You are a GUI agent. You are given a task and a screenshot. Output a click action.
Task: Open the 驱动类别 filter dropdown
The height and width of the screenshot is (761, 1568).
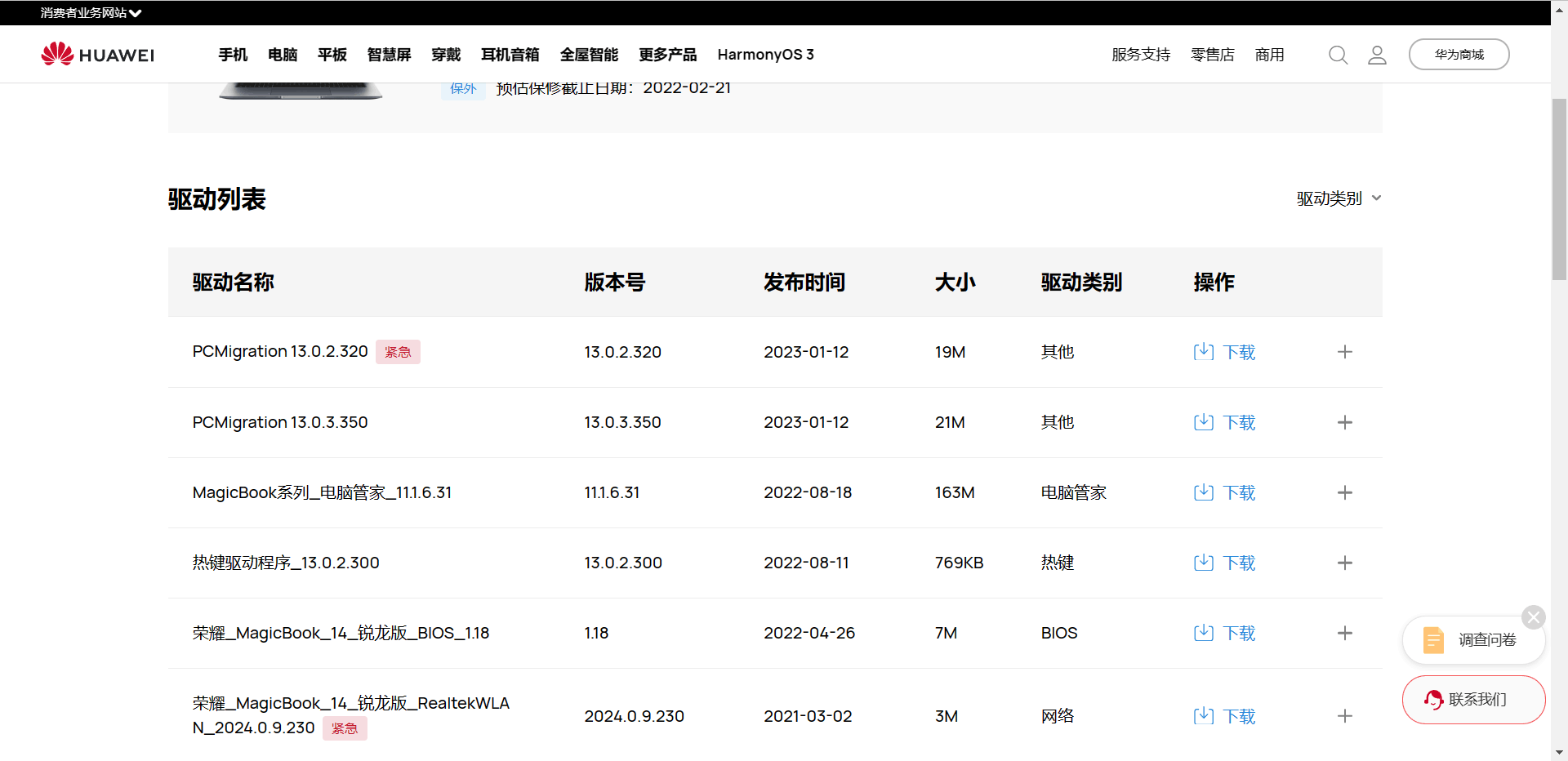coord(1339,198)
